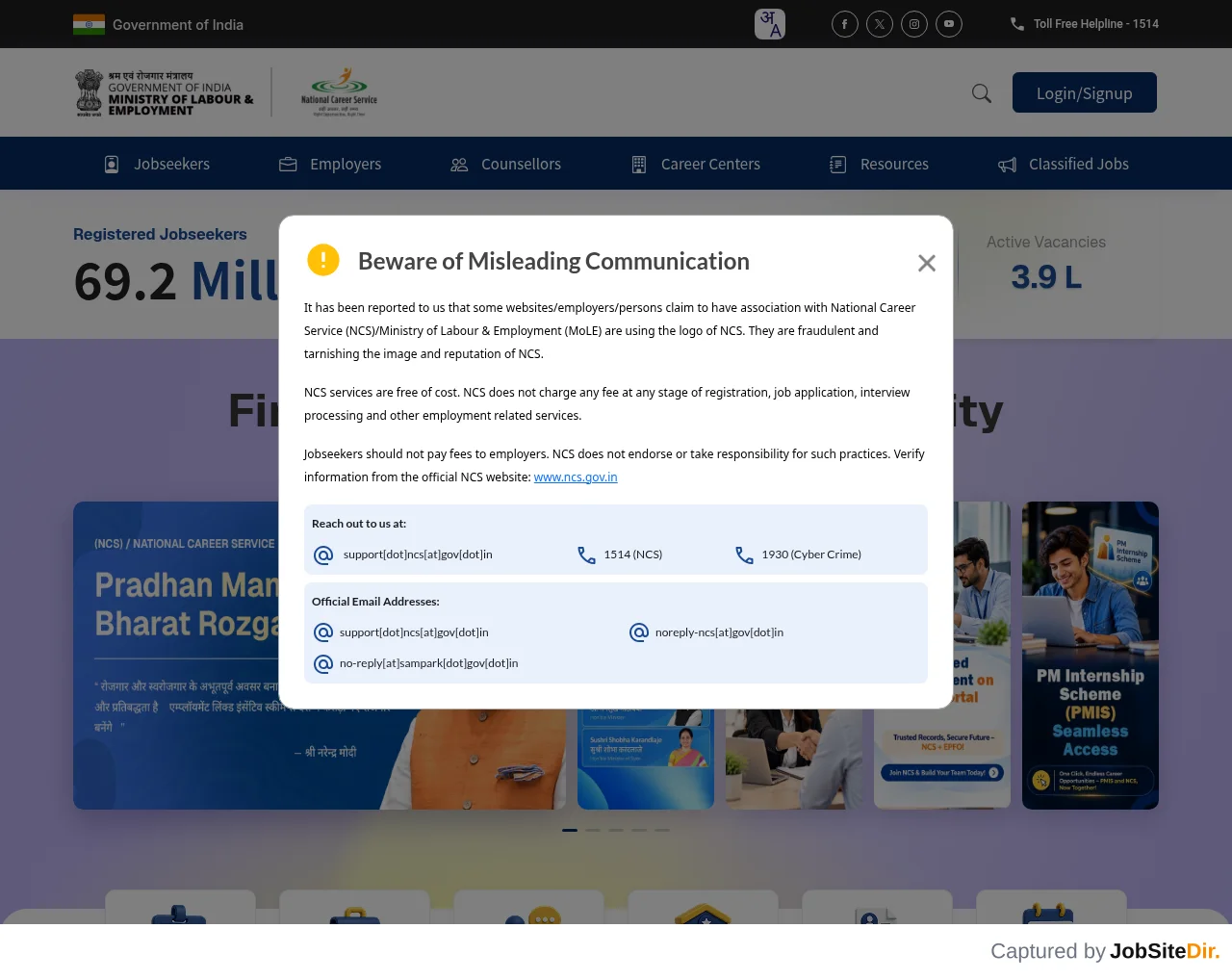Open the Instagram social icon
Viewport: 1232px width, 980px height.
click(x=914, y=24)
